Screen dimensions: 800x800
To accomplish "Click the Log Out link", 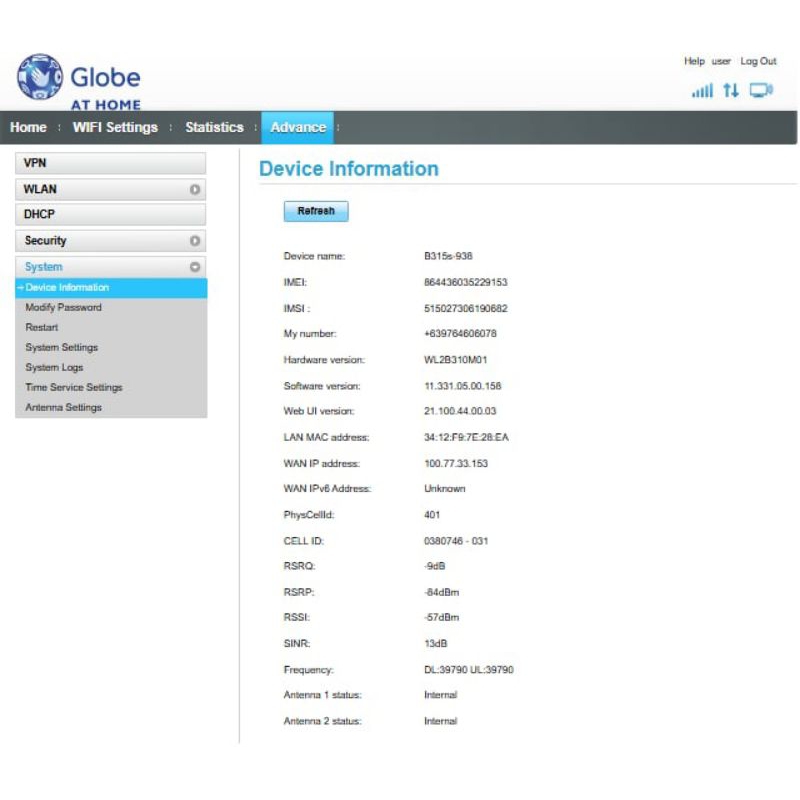I will pos(758,61).
